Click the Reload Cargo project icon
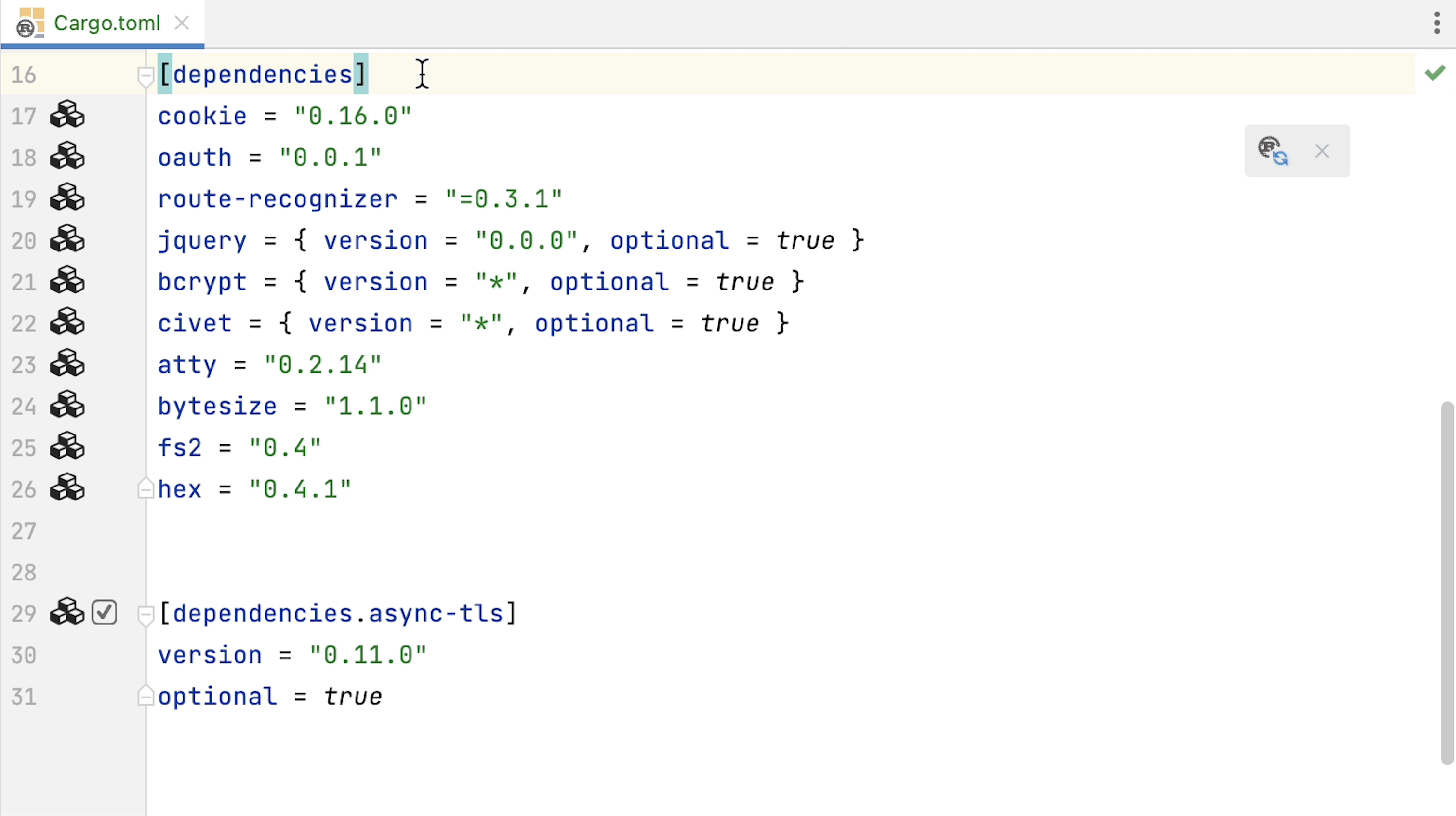Image resolution: width=1456 pixels, height=816 pixels. click(1273, 151)
